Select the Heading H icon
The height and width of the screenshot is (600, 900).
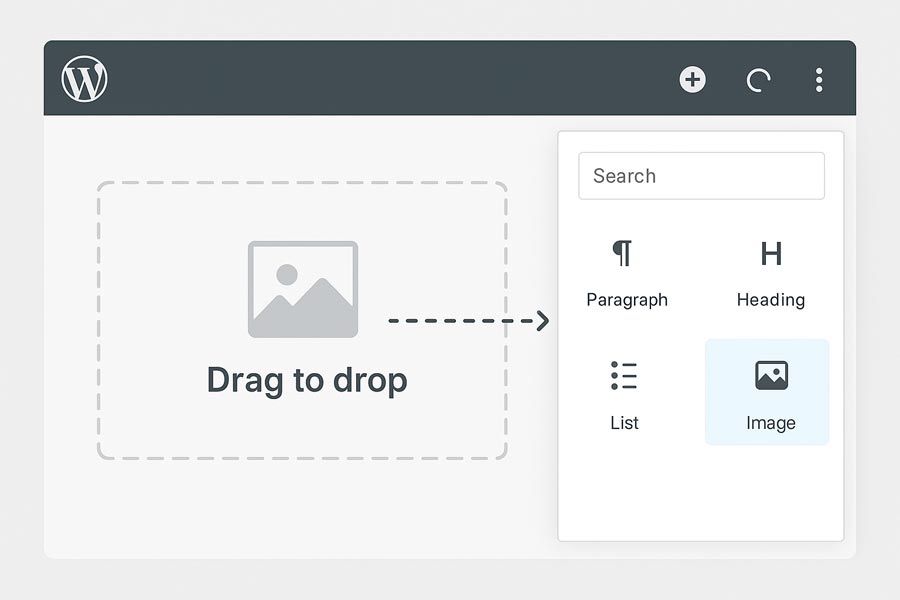pyautogui.click(x=770, y=254)
